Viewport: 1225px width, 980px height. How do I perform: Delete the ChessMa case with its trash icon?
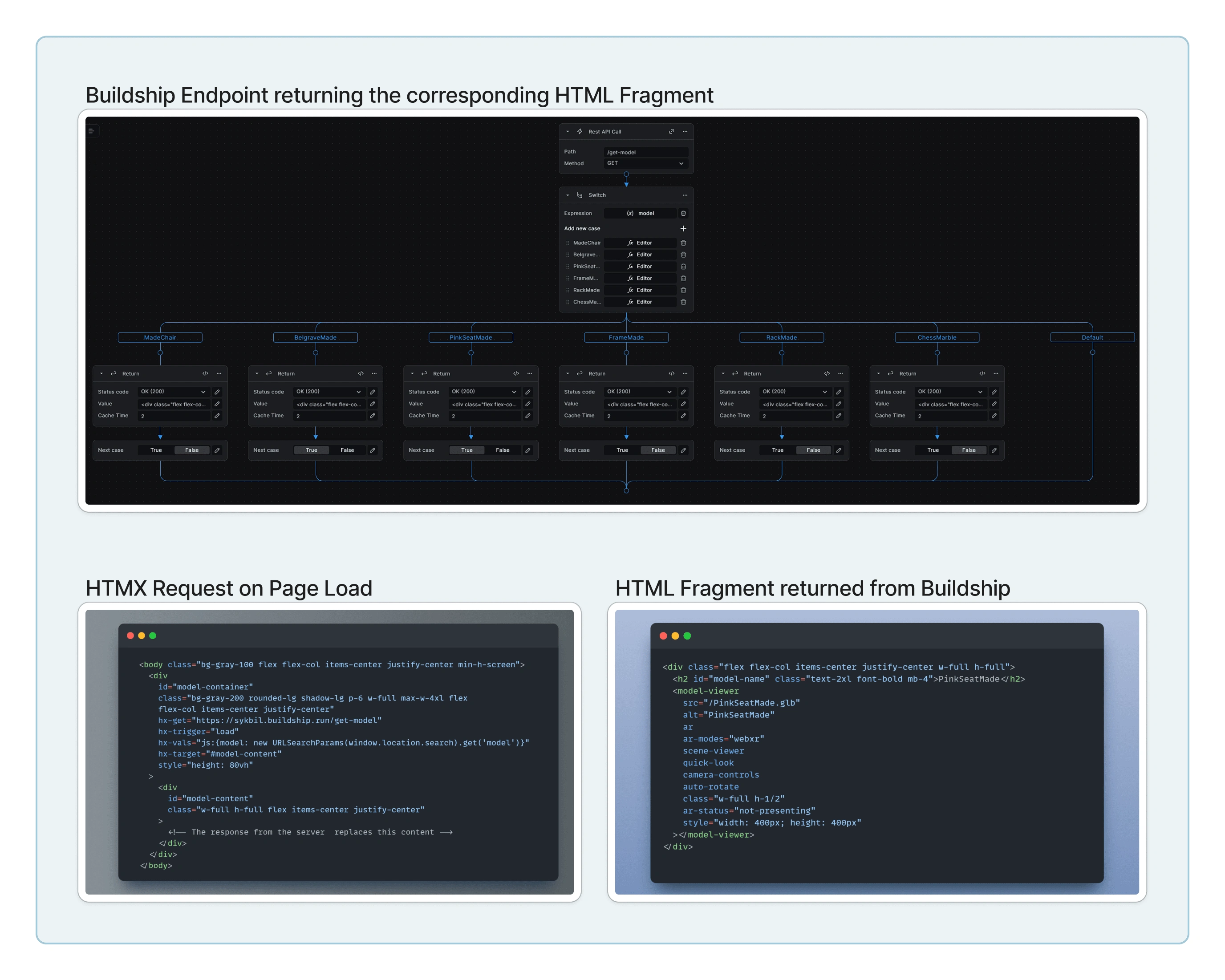click(684, 302)
